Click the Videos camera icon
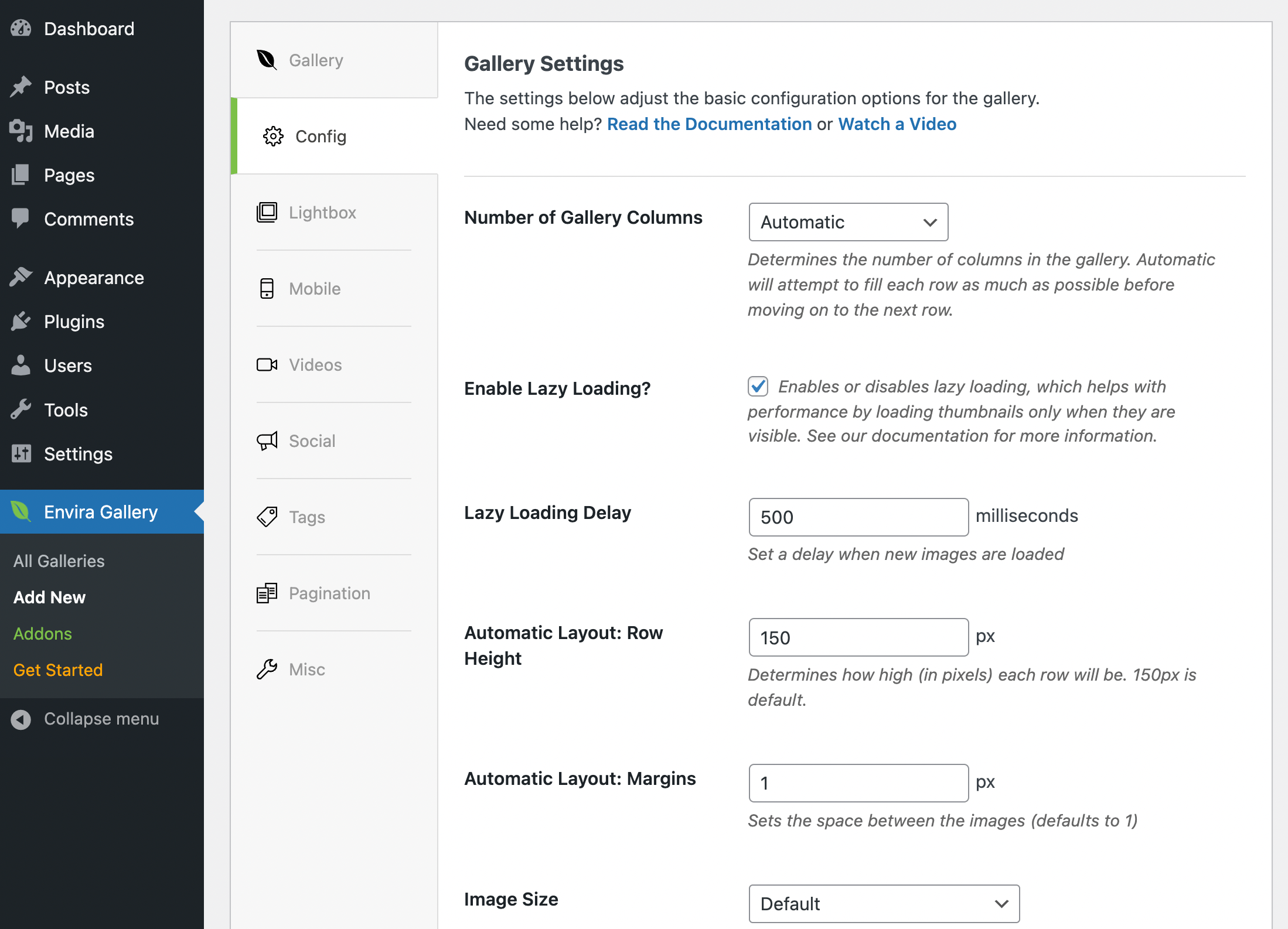 pos(267,364)
